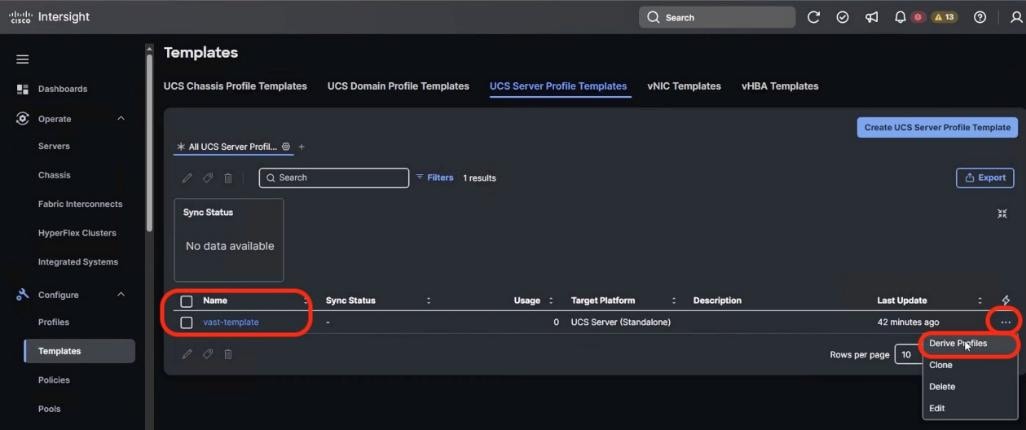Open the Filters control
The height and width of the screenshot is (430, 1026).
click(434, 177)
